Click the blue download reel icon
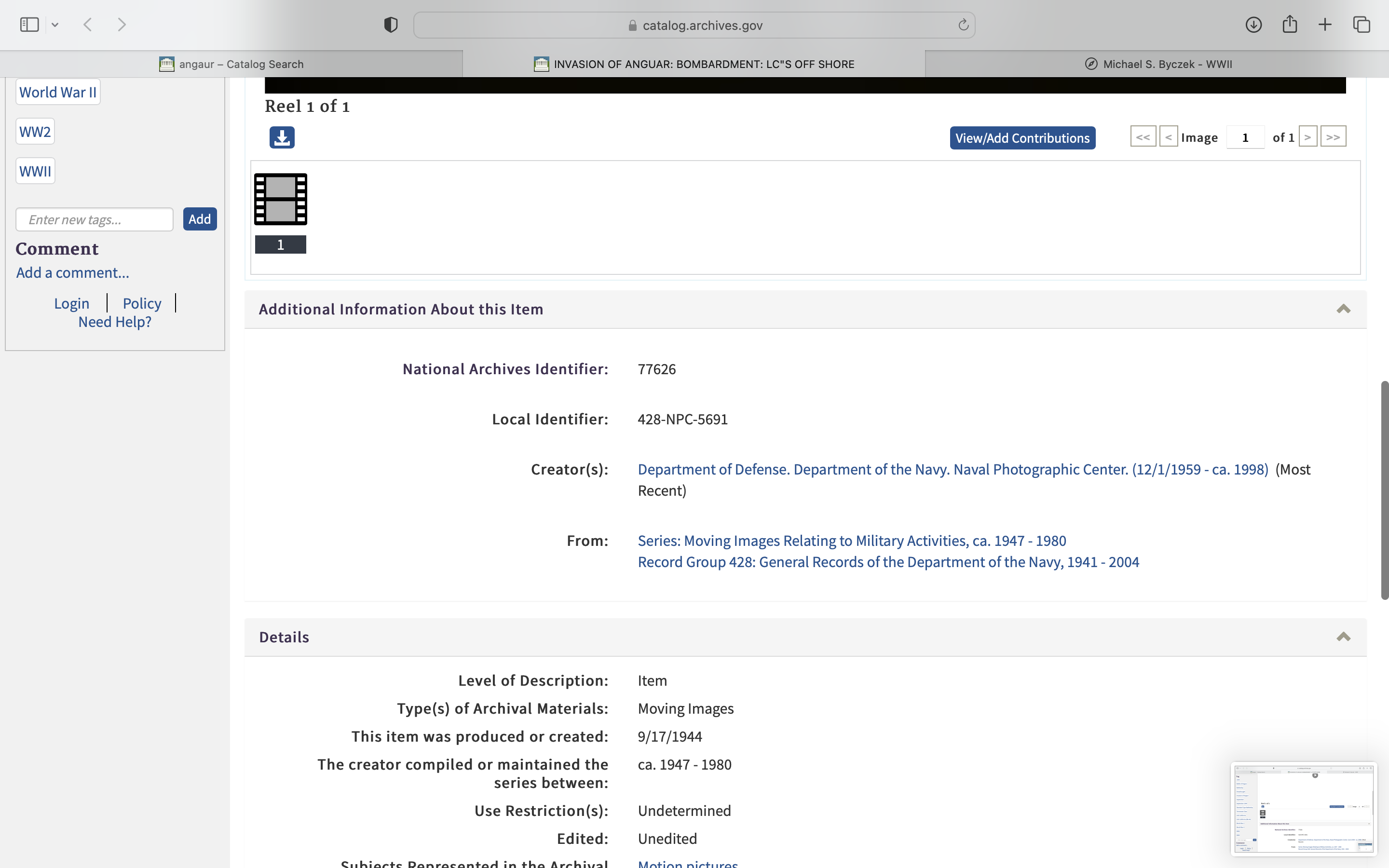Screen dimensions: 1389x868 click(282, 138)
